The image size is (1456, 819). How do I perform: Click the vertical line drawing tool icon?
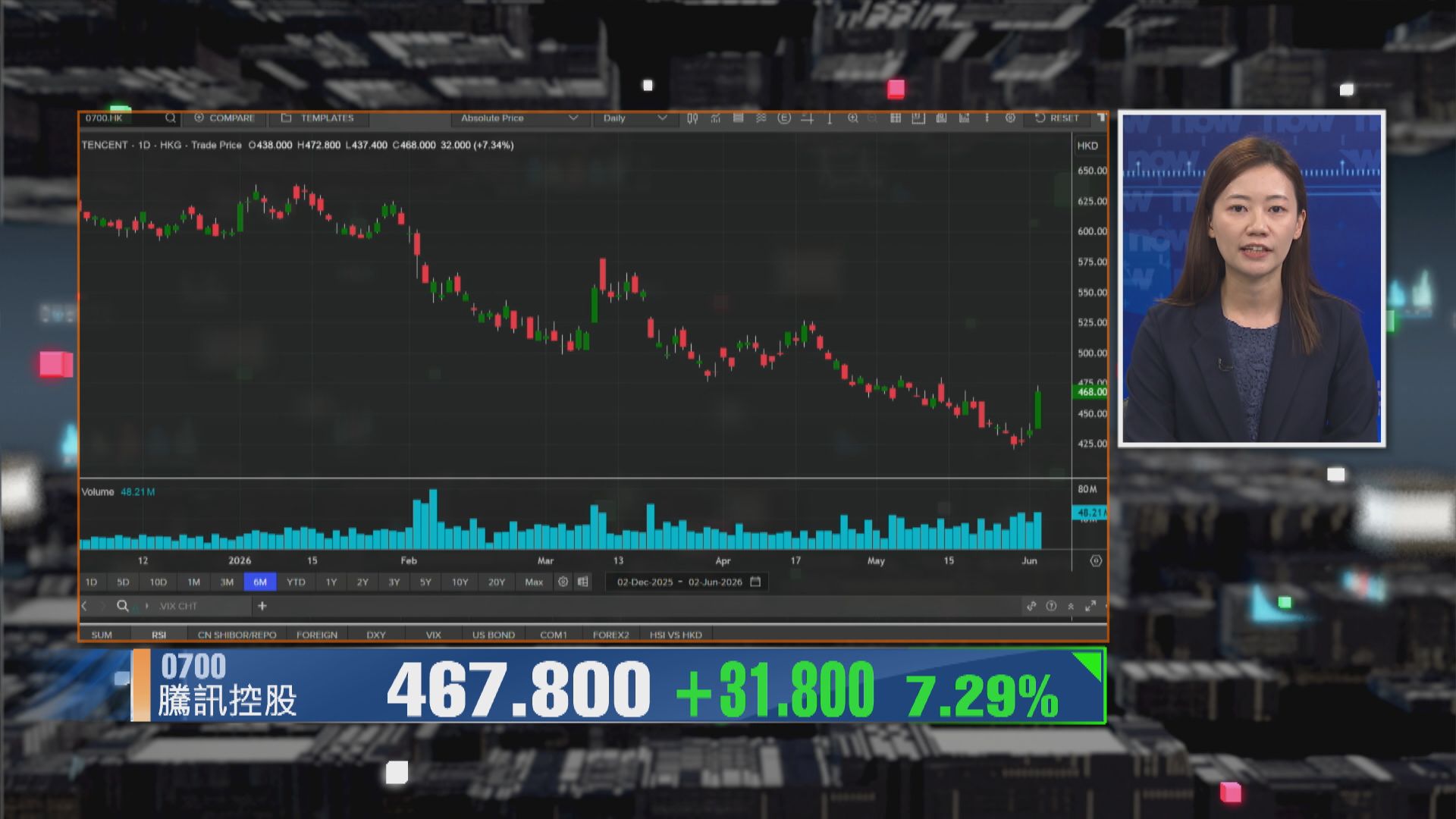[830, 118]
